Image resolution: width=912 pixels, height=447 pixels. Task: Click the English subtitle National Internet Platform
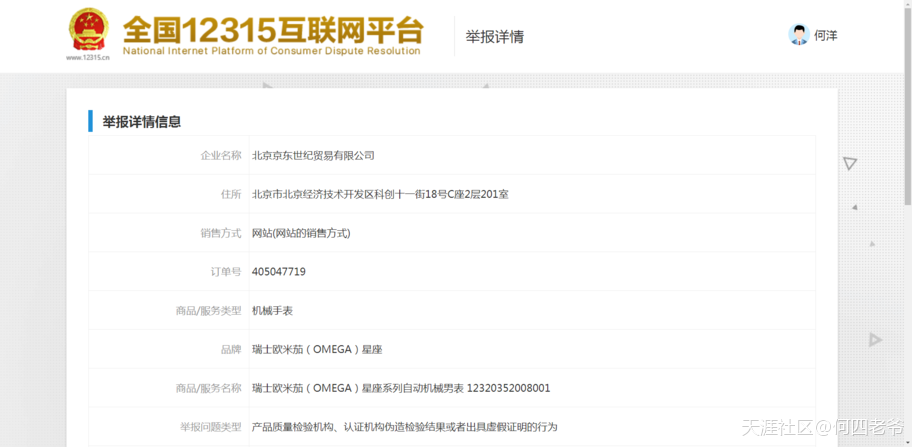pyautogui.click(x=271, y=51)
